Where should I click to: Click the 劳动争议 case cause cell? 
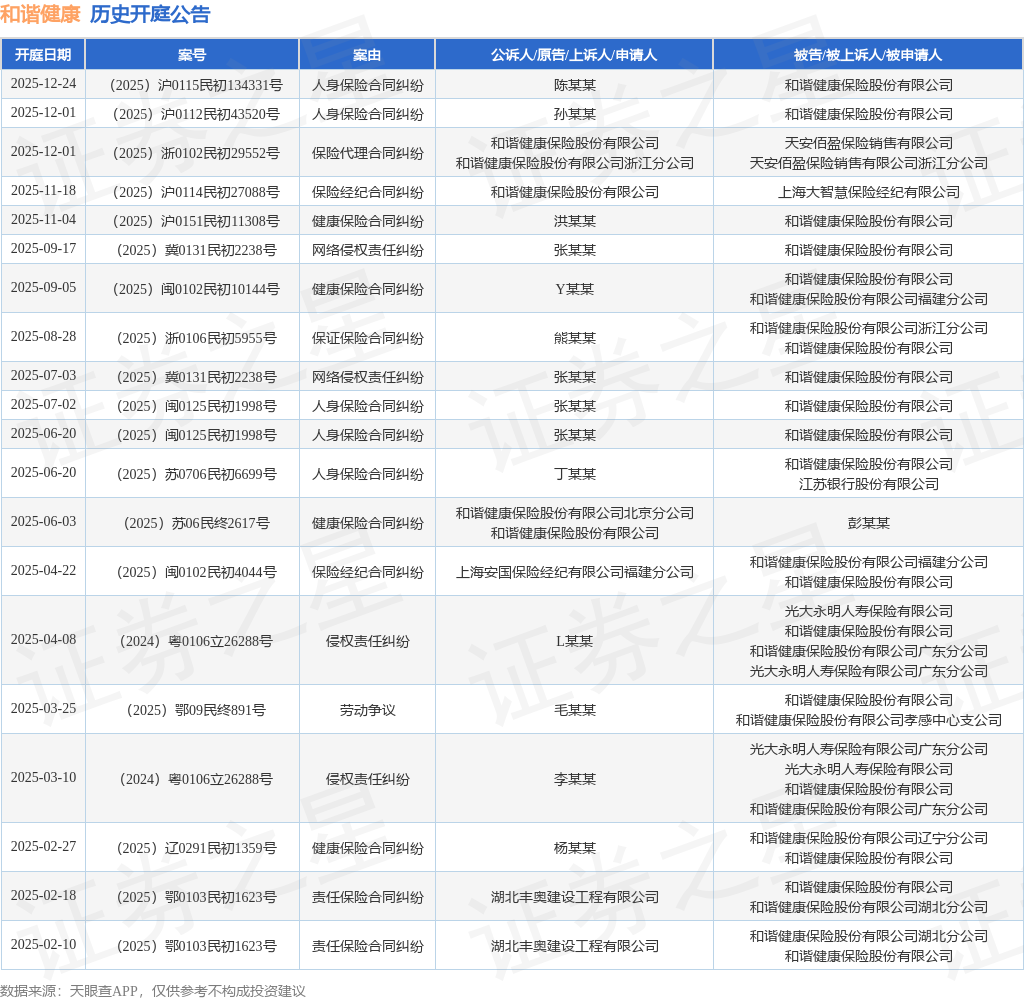[x=368, y=711]
